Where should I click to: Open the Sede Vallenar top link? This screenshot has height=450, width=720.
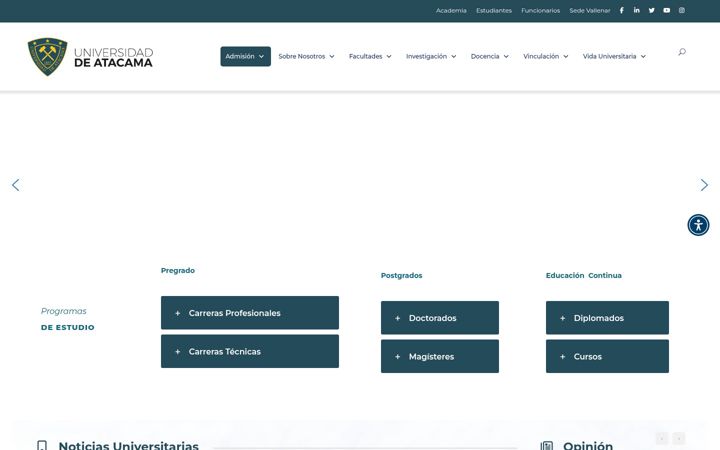click(x=590, y=11)
